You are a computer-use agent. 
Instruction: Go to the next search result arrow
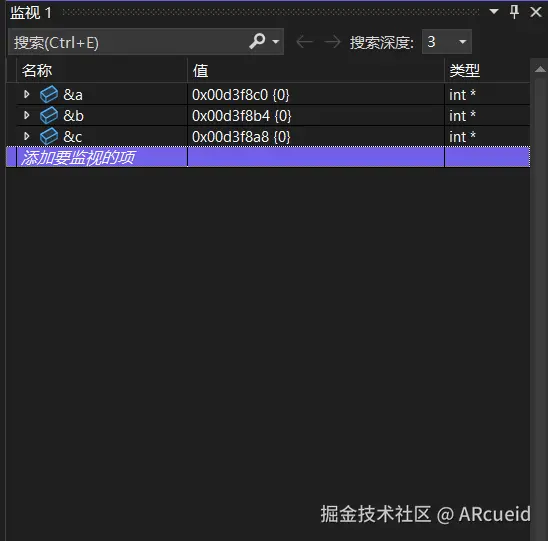point(332,42)
